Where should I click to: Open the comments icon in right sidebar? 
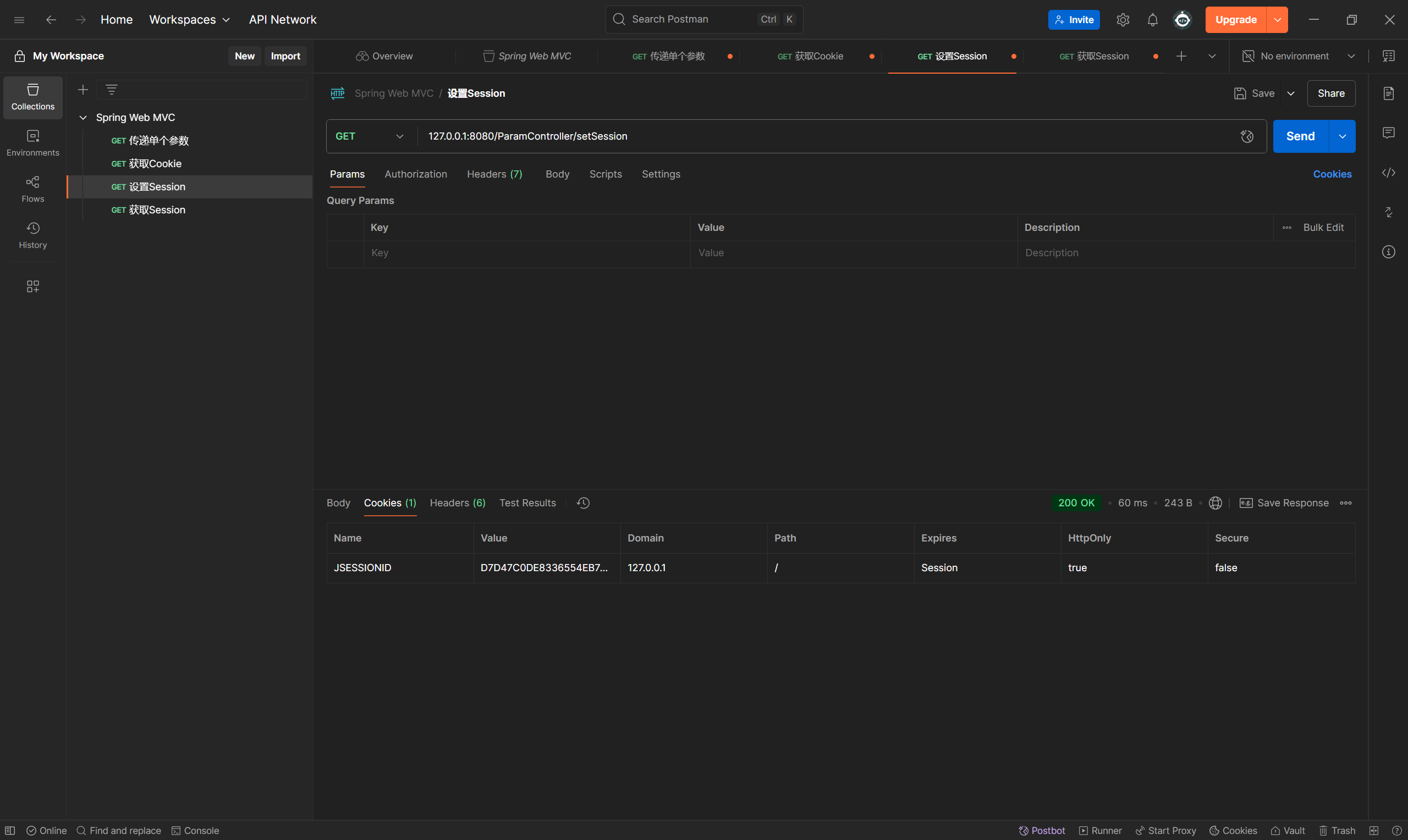pyautogui.click(x=1388, y=133)
